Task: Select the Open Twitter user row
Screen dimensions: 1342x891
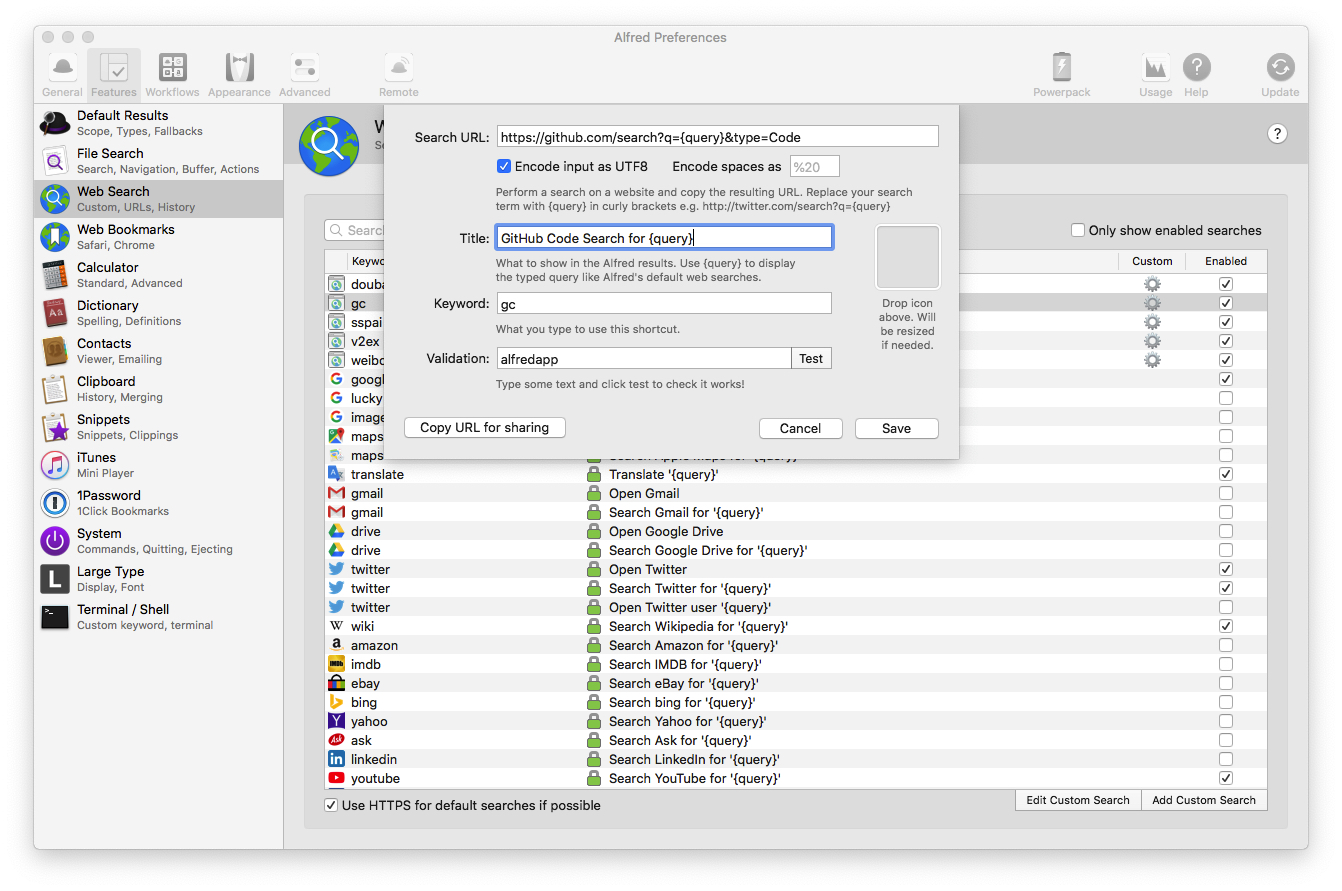Action: tap(796, 607)
